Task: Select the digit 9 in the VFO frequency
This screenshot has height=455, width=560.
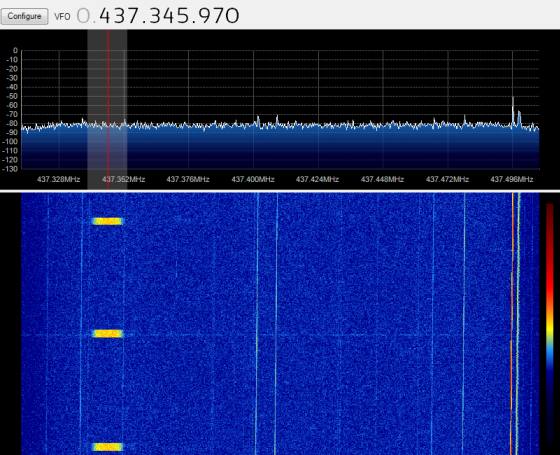Action: 204,16
